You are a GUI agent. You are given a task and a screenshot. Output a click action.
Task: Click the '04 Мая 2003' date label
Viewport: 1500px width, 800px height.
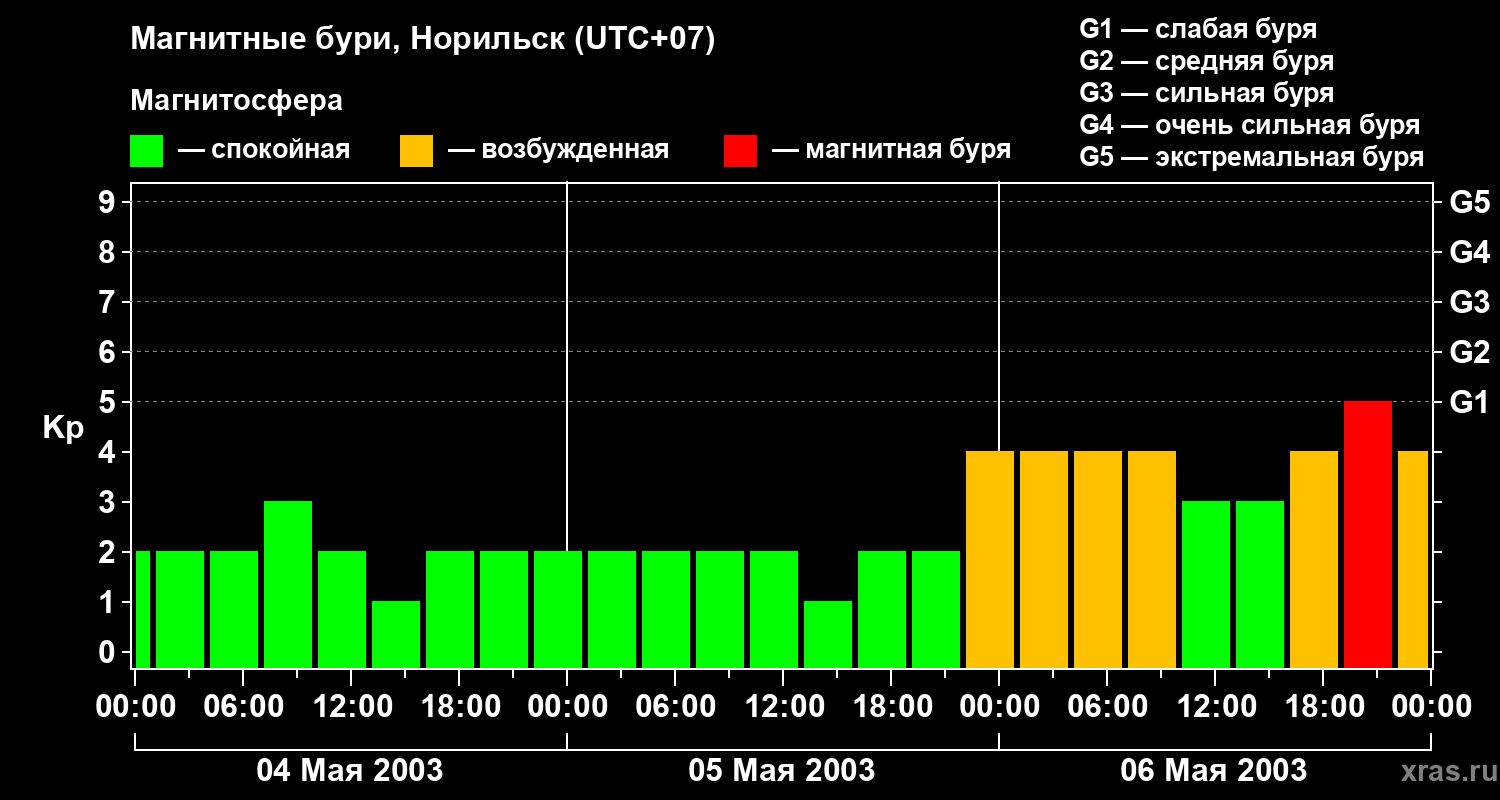point(350,770)
